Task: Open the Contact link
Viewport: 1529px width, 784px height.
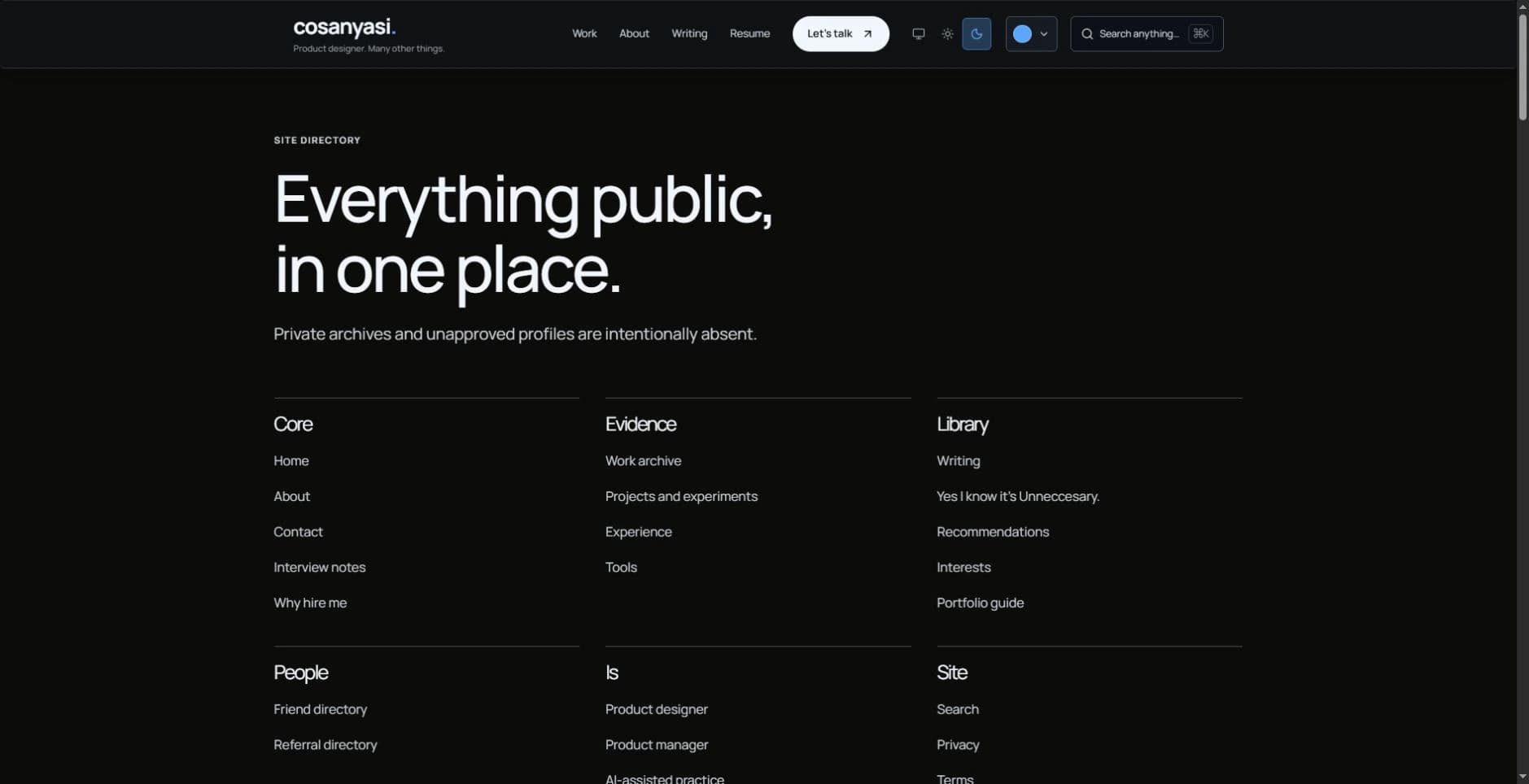Action: (298, 532)
